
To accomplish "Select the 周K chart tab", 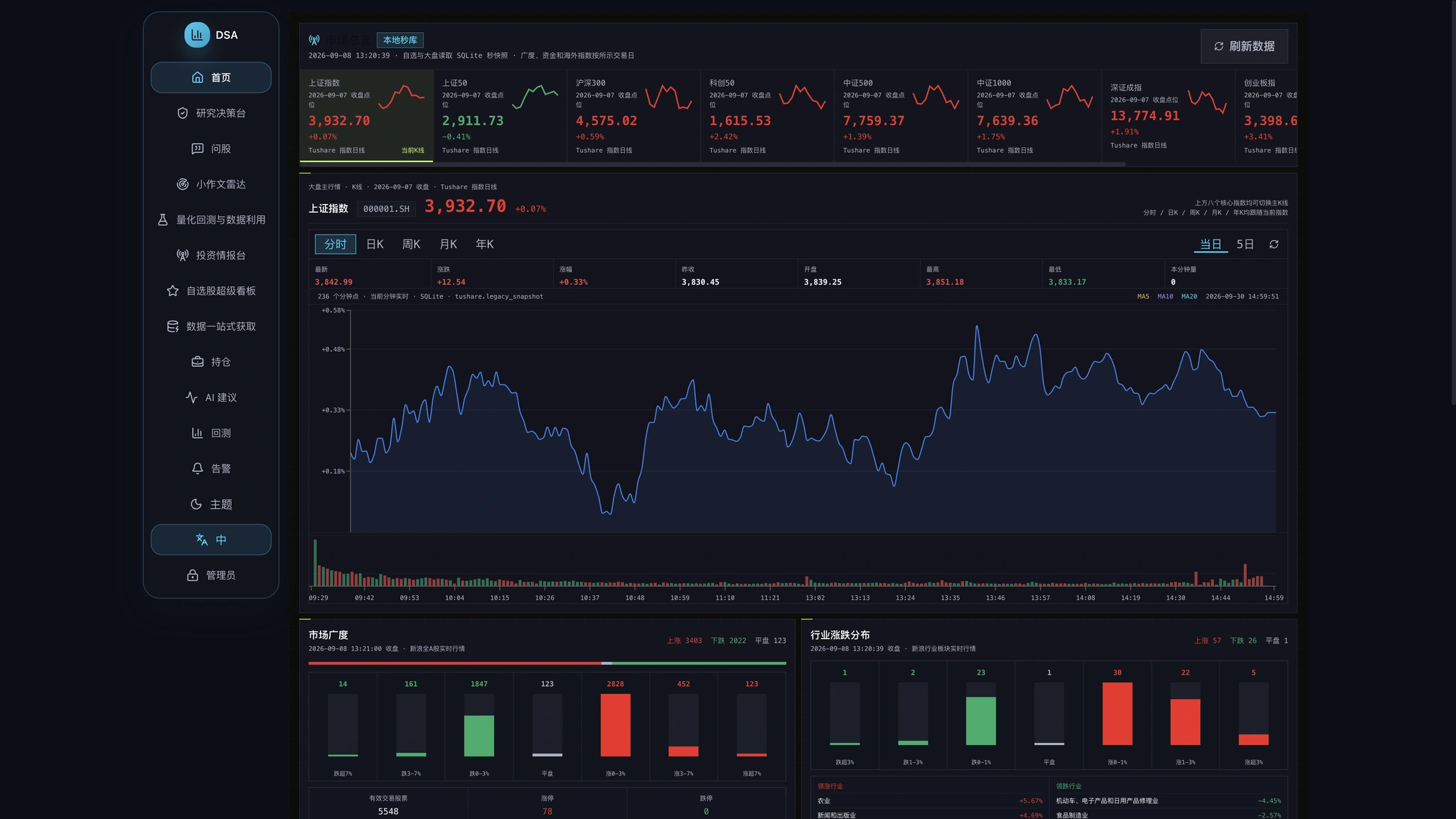I will point(412,245).
